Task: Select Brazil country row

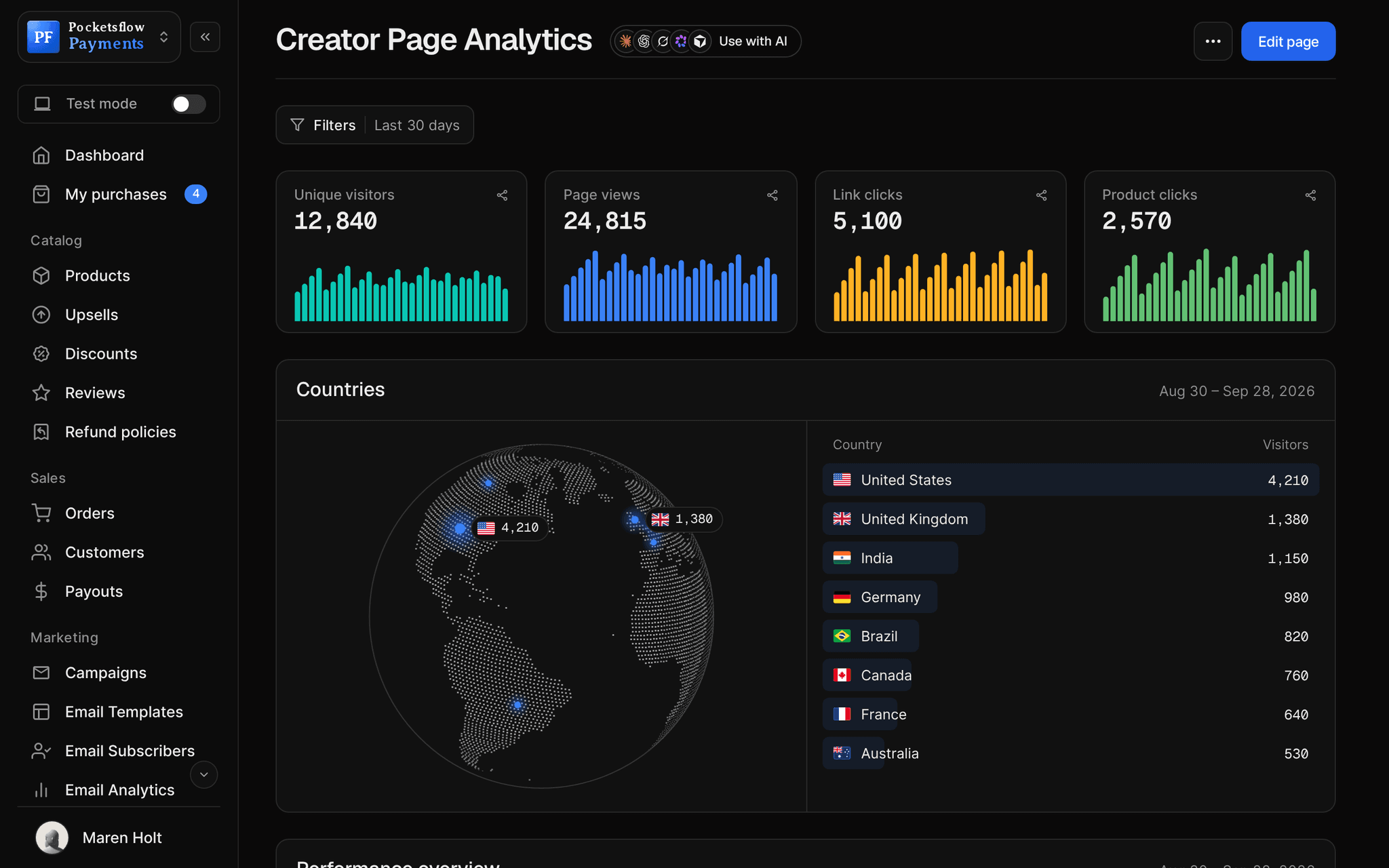Action: point(1071,636)
